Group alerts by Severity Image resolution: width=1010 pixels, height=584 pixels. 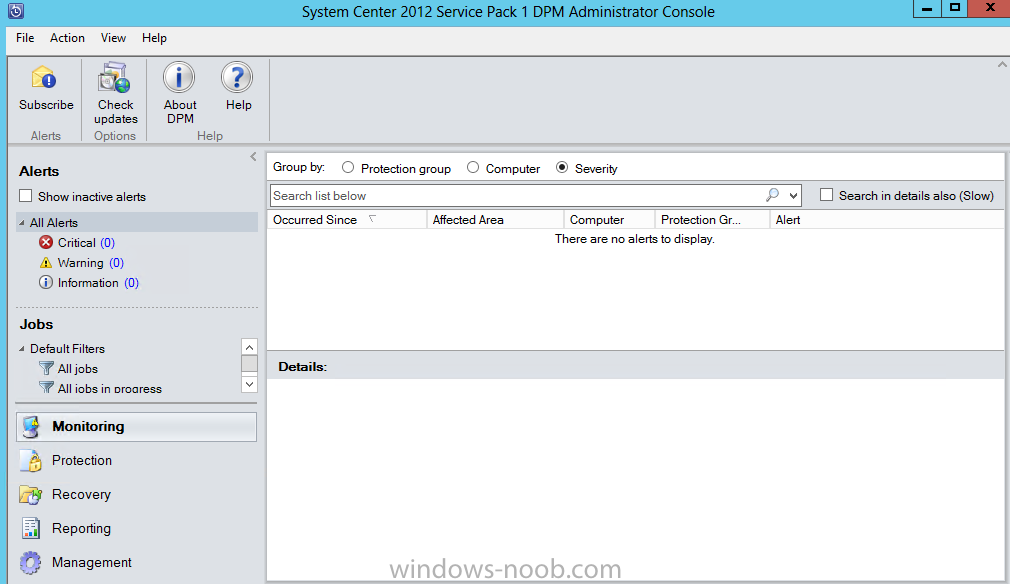click(x=562, y=167)
